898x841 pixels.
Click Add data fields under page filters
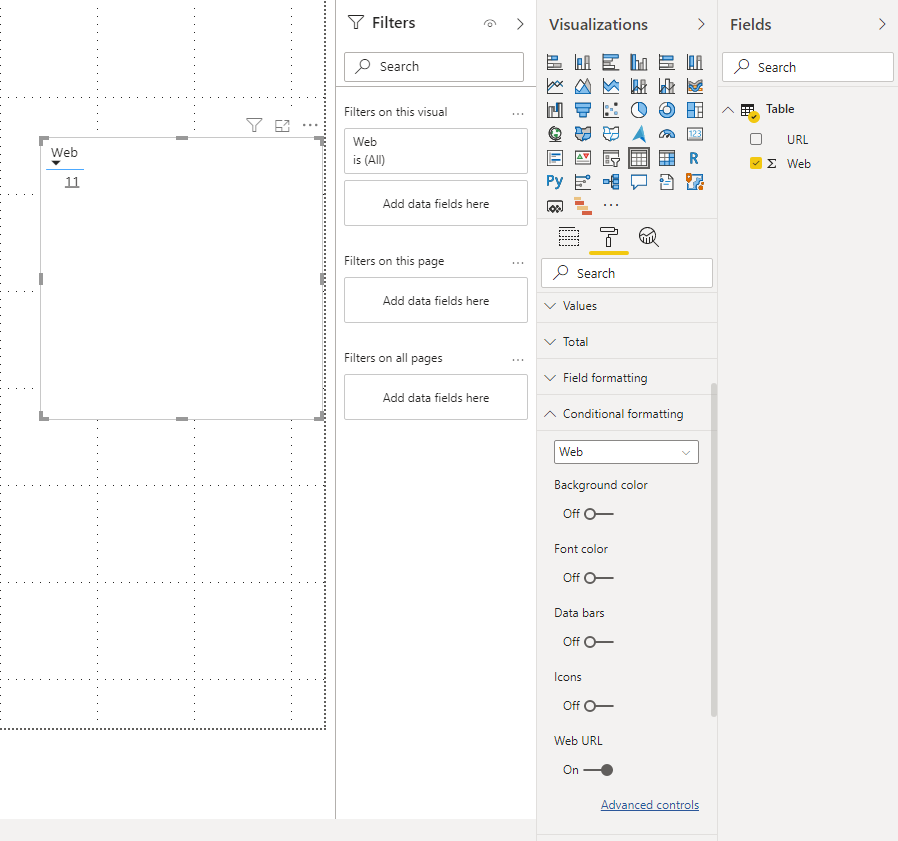(436, 300)
